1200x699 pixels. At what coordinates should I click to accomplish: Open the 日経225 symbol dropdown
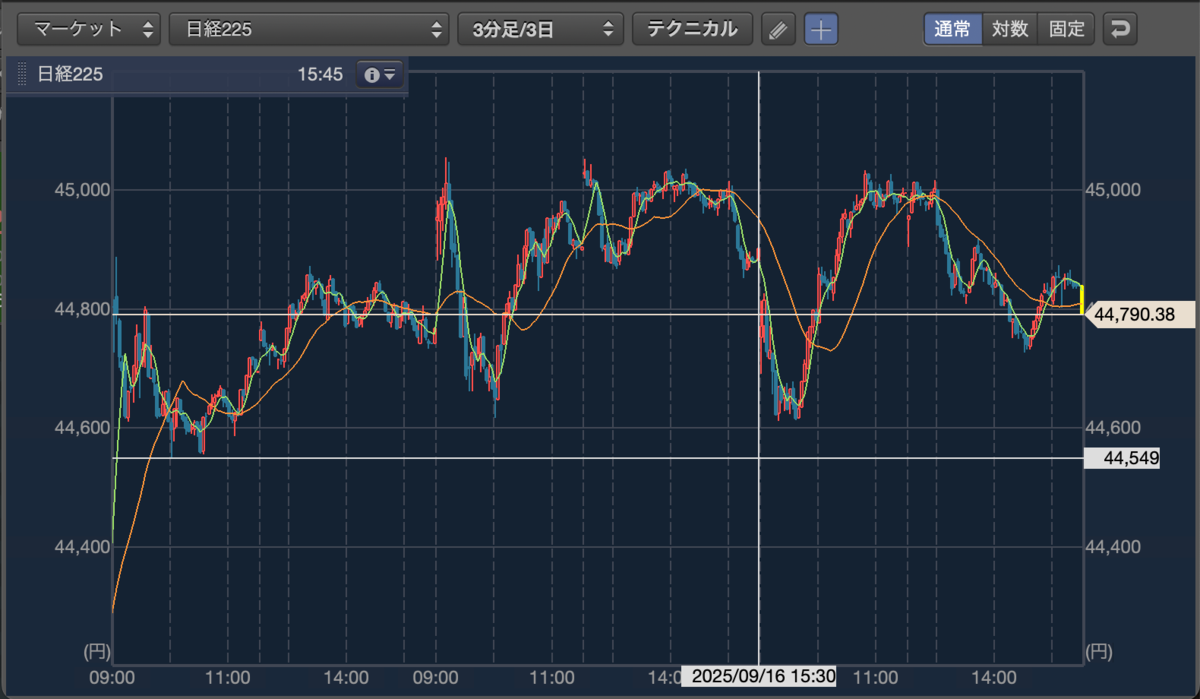tap(309, 29)
